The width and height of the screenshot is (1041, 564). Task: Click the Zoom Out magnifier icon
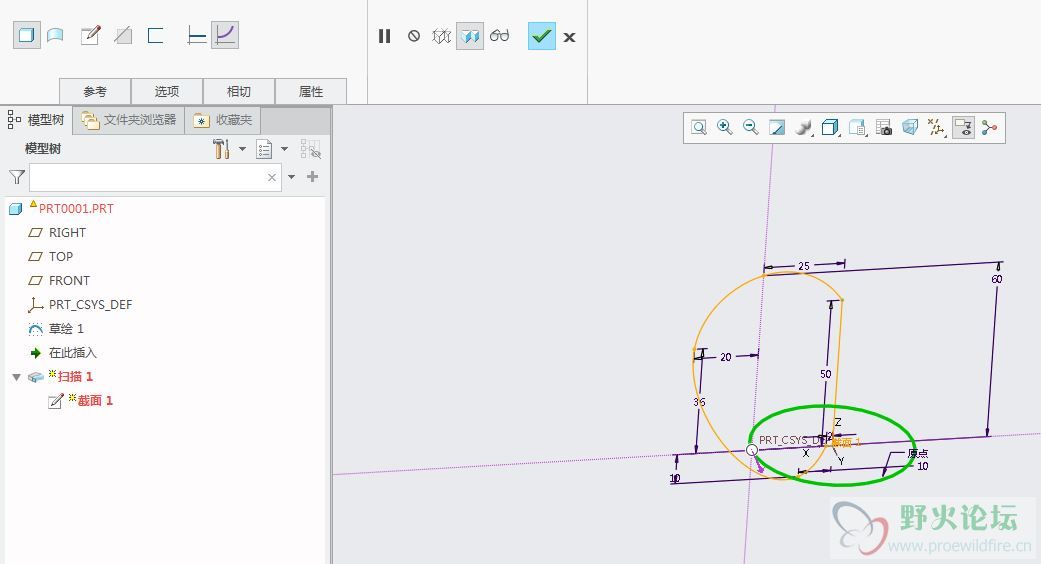[750, 127]
